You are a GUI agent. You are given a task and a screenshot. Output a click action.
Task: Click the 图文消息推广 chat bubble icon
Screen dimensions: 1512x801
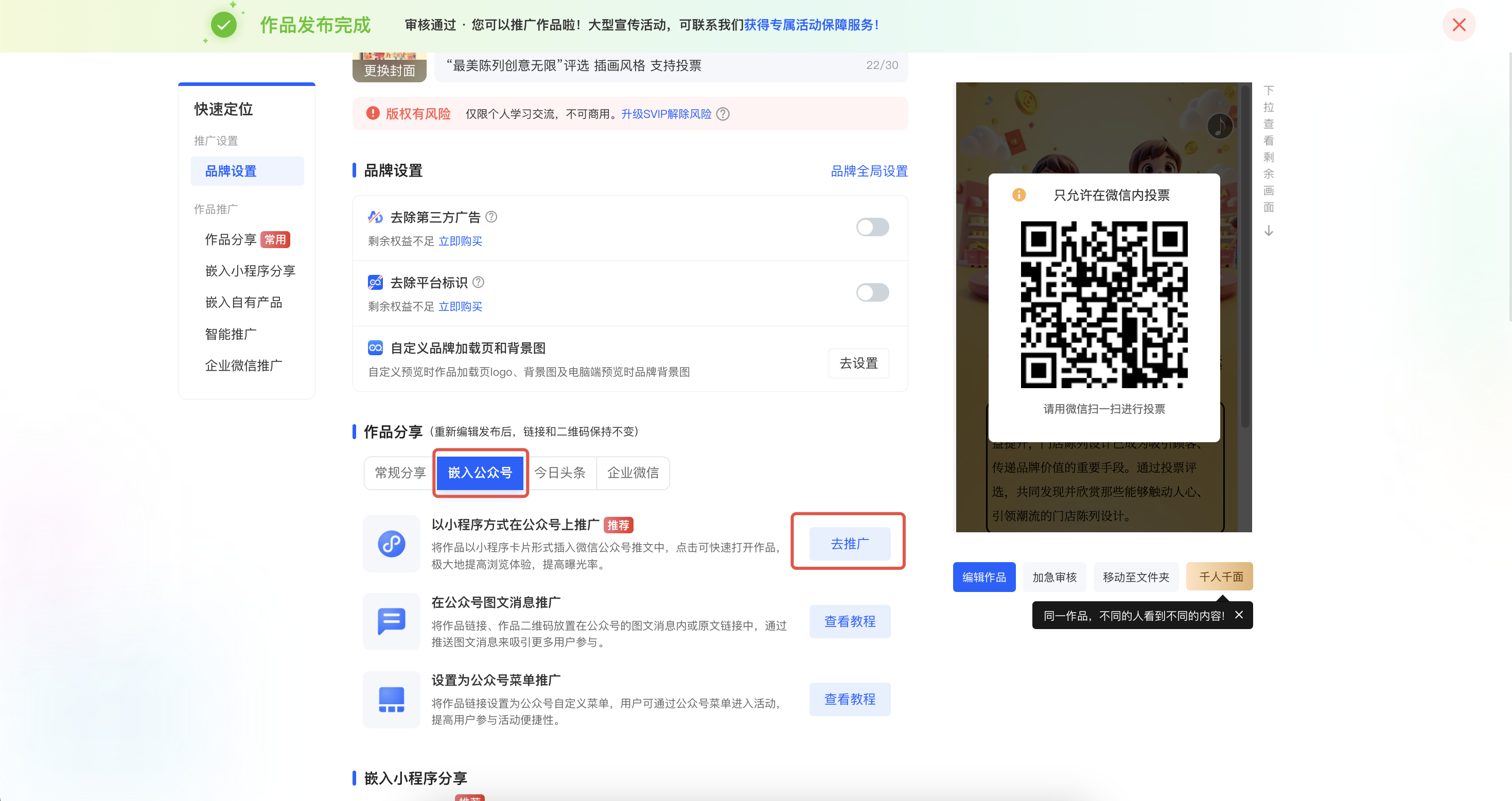tap(392, 621)
